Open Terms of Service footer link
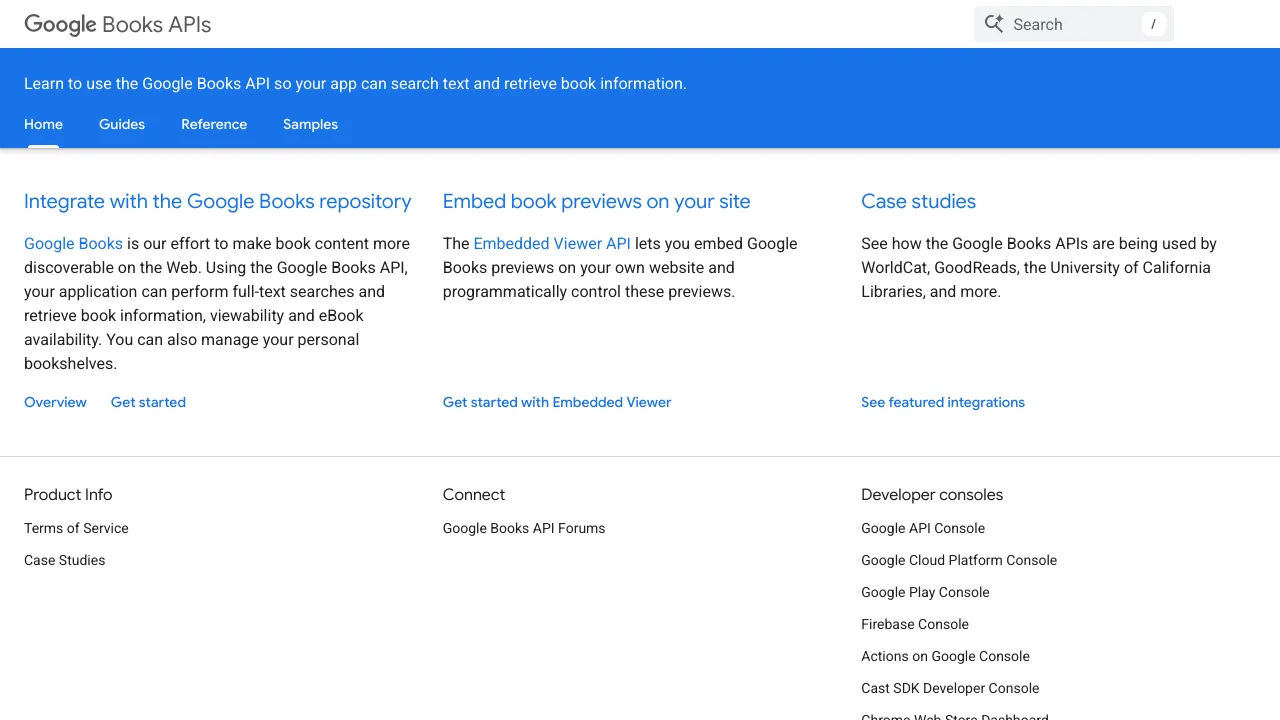The image size is (1280, 720). coord(76,528)
